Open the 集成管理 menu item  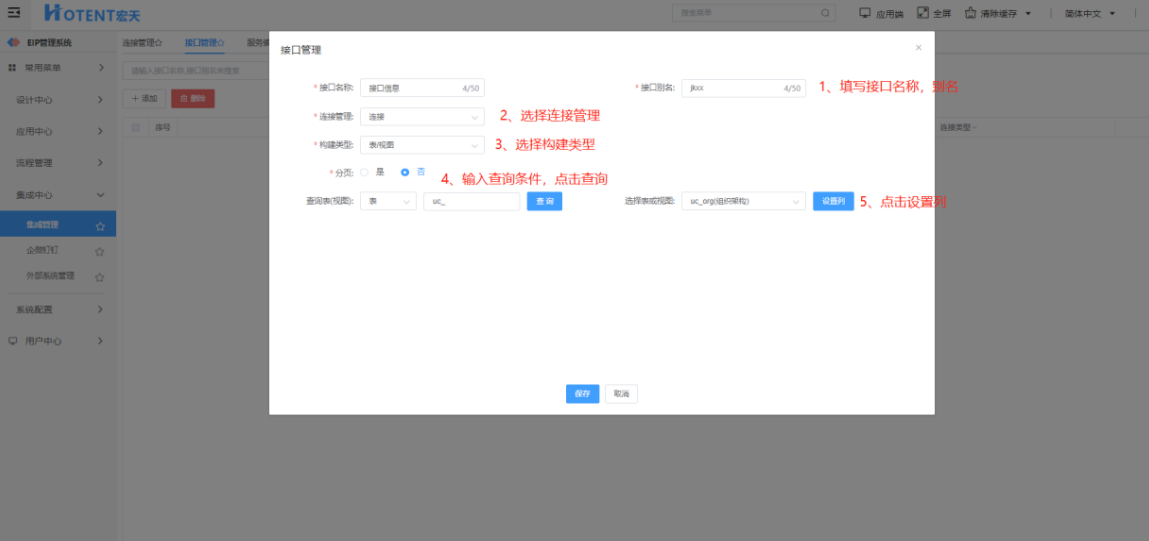tap(58, 224)
